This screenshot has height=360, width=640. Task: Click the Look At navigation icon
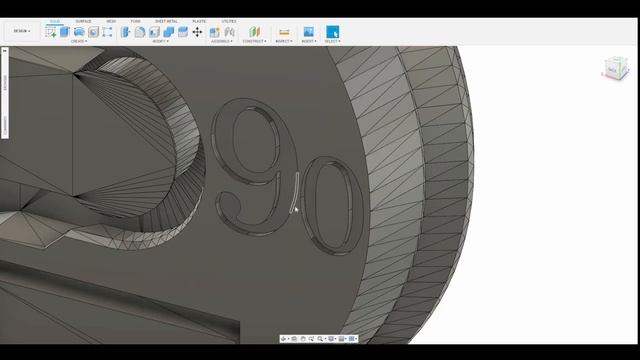294,339
